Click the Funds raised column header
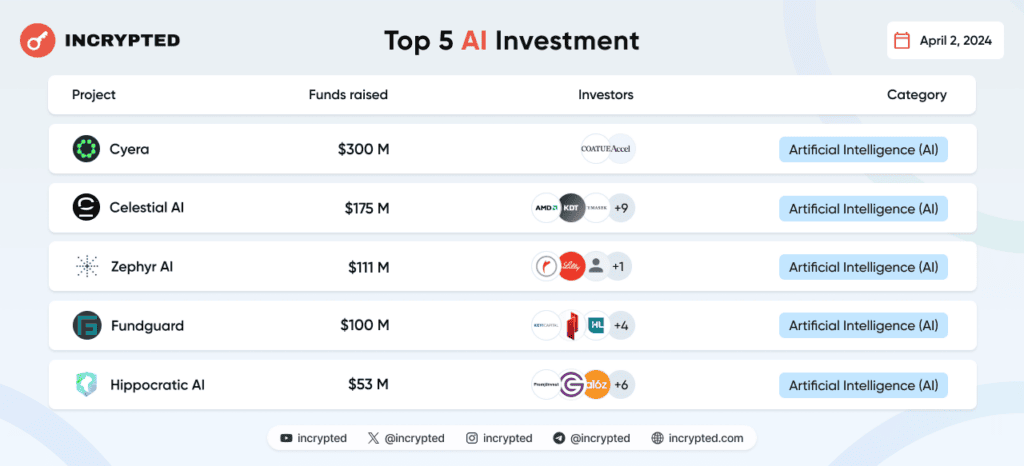 tap(348, 95)
